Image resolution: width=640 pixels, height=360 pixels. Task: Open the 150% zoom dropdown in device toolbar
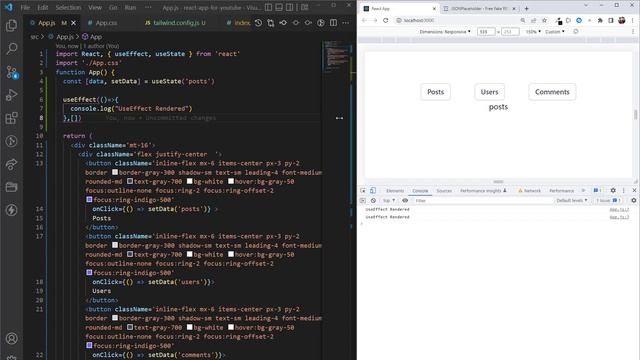point(533,31)
